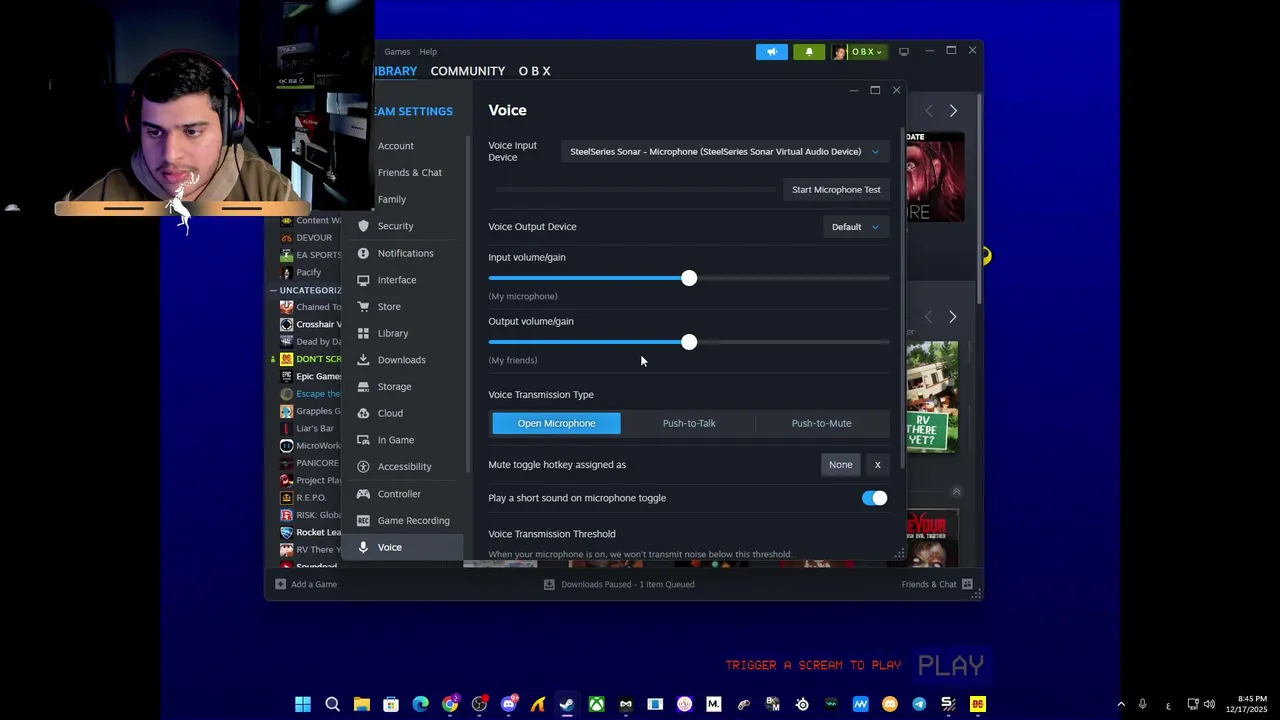Show hidden system tray icons chevron
This screenshot has height=720, width=1280.
pyautogui.click(x=1121, y=704)
